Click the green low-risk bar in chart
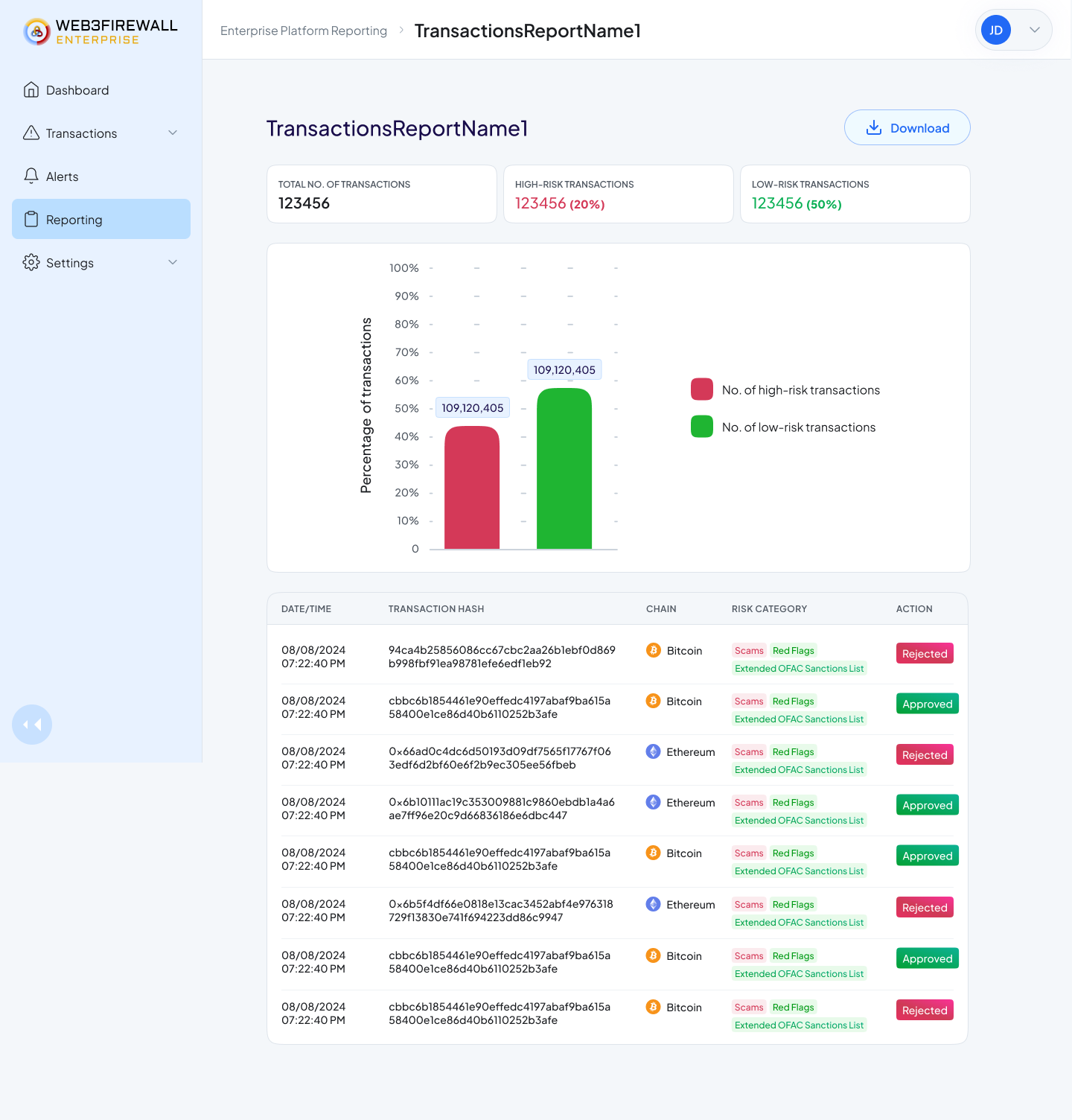This screenshot has width=1072, height=1120. [564, 468]
